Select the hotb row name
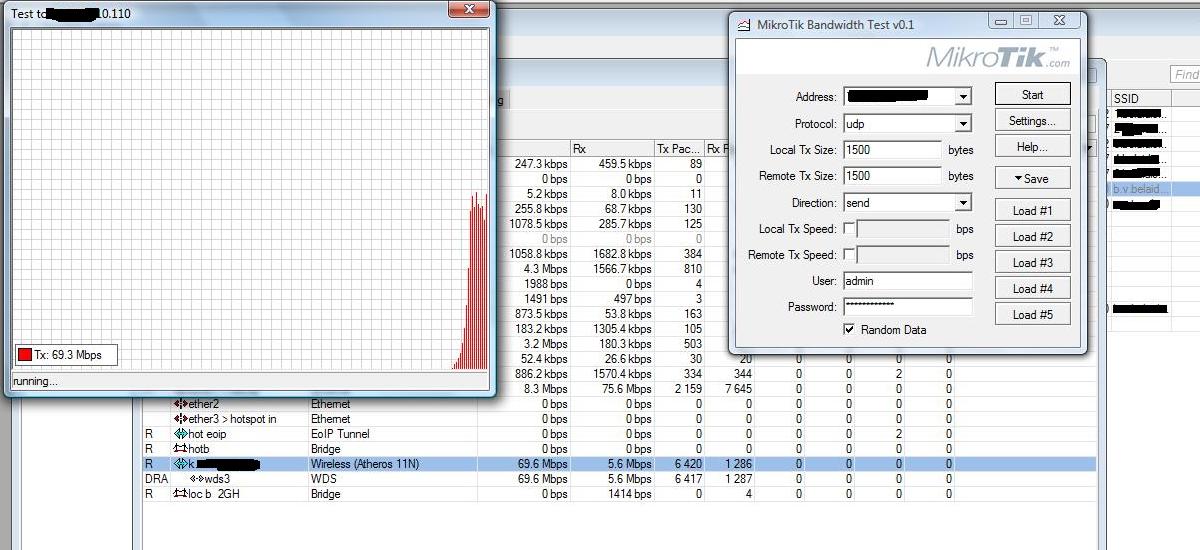 point(200,449)
